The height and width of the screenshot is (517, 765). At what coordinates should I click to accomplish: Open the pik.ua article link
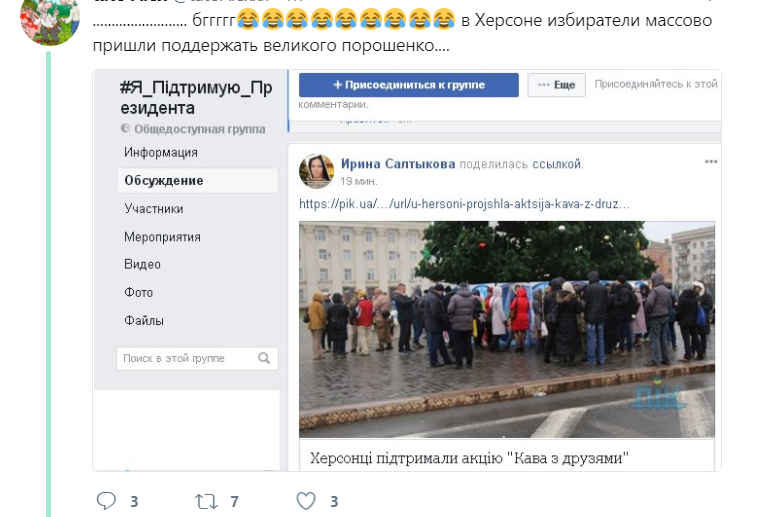tap(464, 204)
